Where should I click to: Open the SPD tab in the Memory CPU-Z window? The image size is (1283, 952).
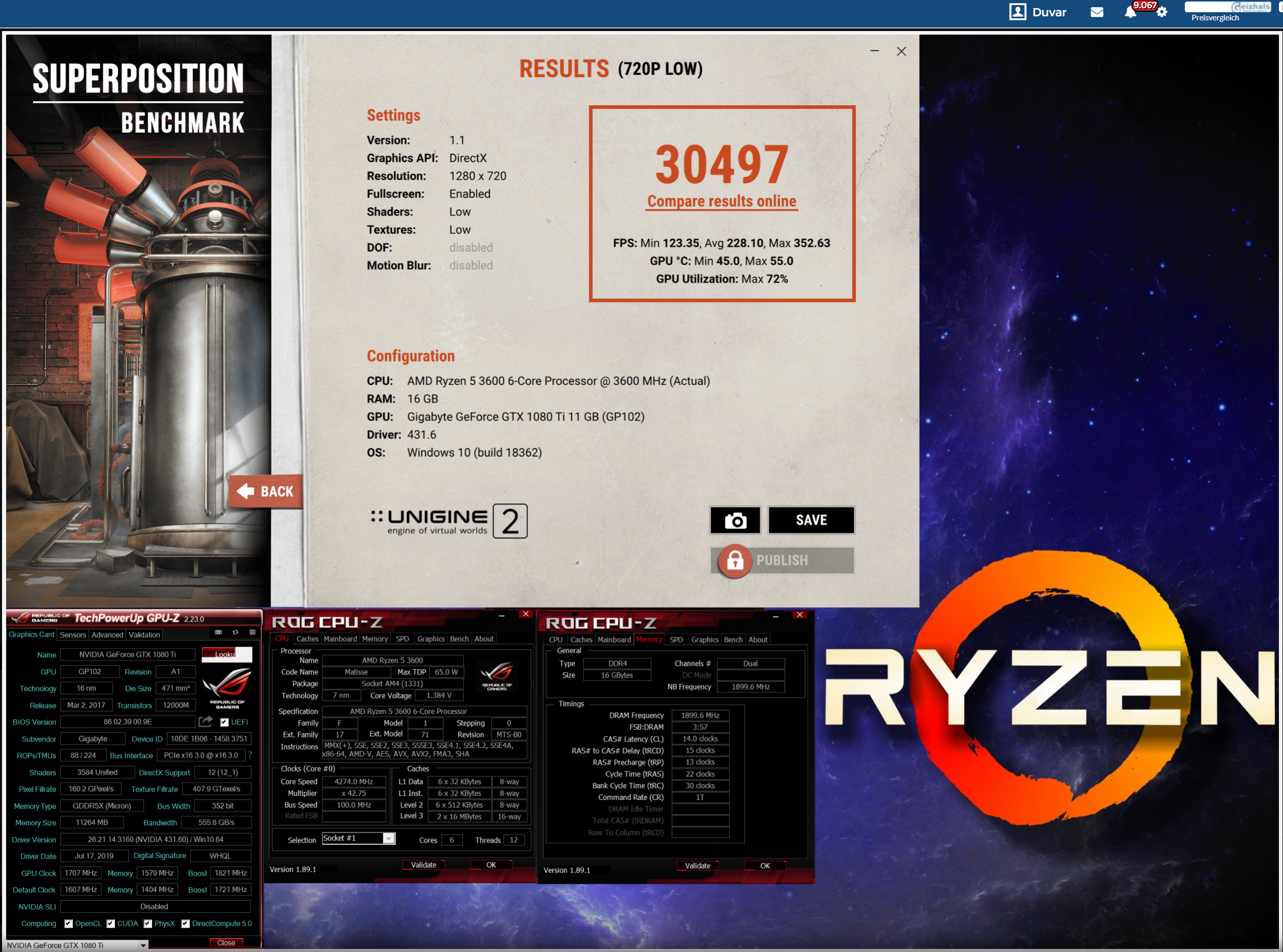(676, 640)
